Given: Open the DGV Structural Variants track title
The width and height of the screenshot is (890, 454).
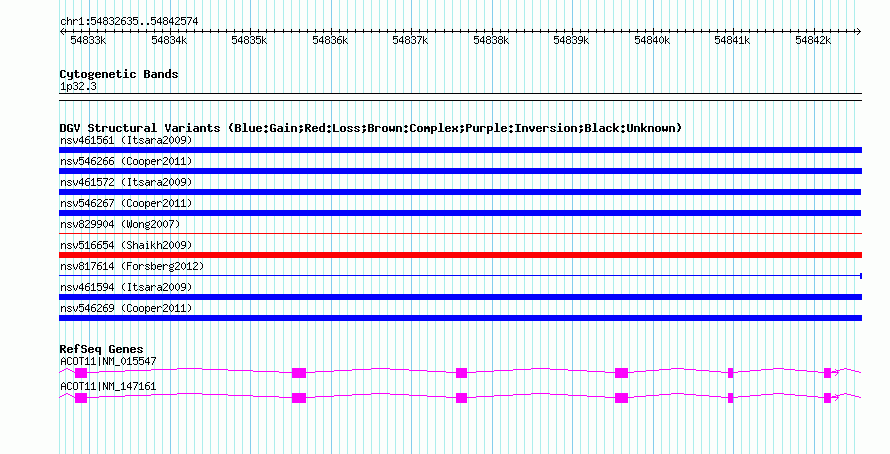Looking at the screenshot, I should point(371,128).
